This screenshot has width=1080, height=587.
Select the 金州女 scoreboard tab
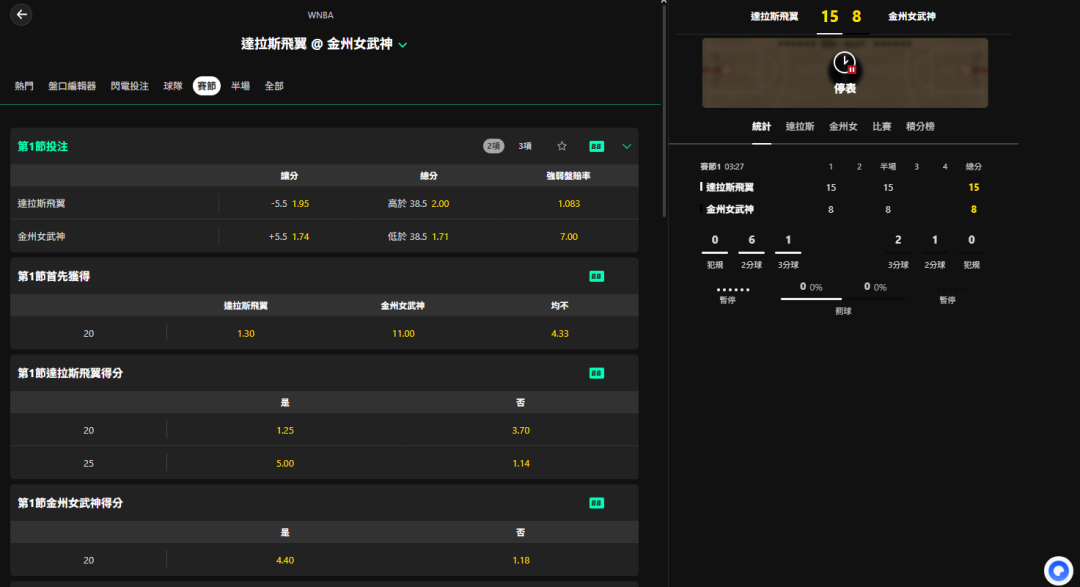click(x=843, y=127)
